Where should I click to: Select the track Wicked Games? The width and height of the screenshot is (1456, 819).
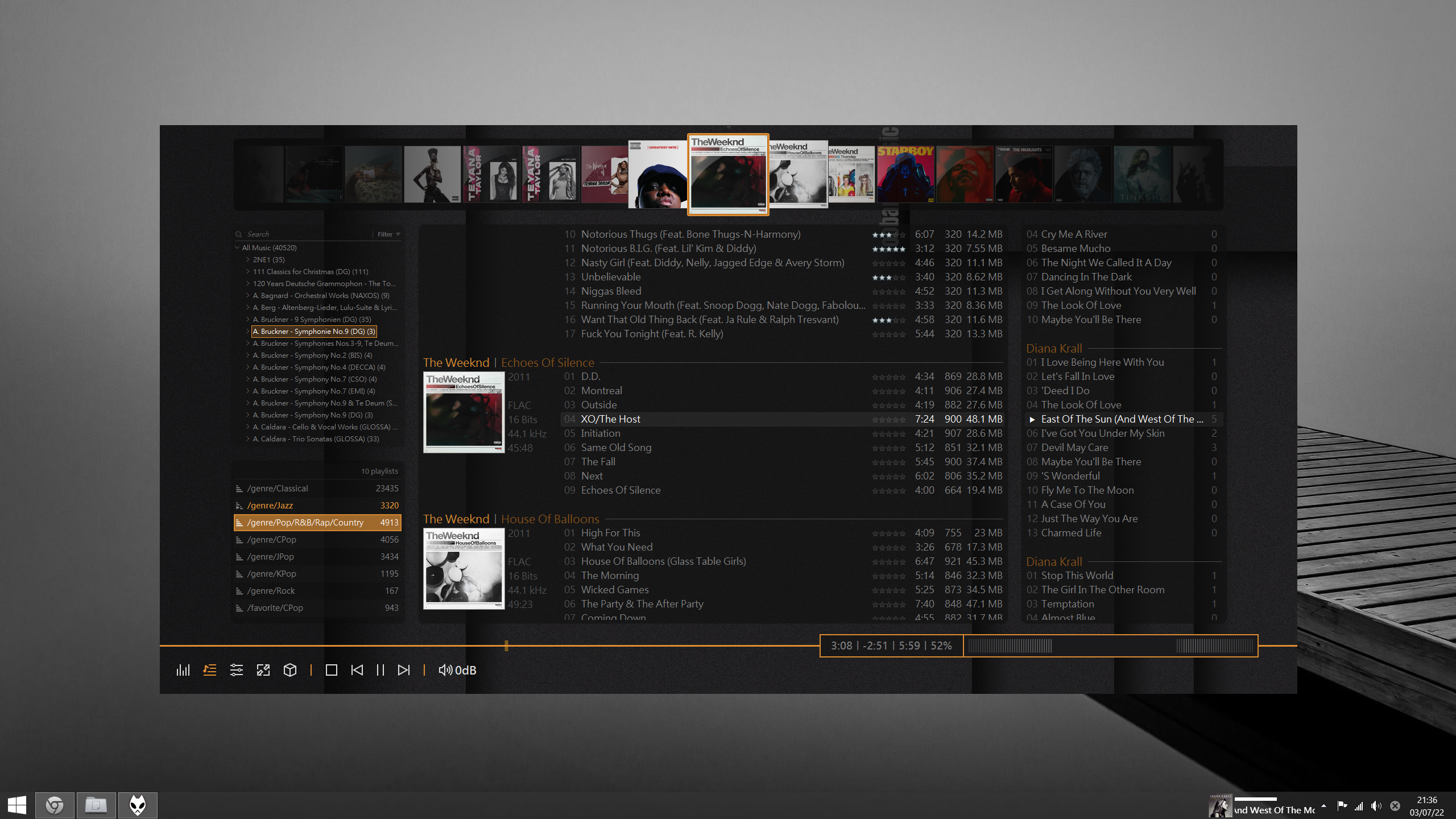tap(781, 590)
